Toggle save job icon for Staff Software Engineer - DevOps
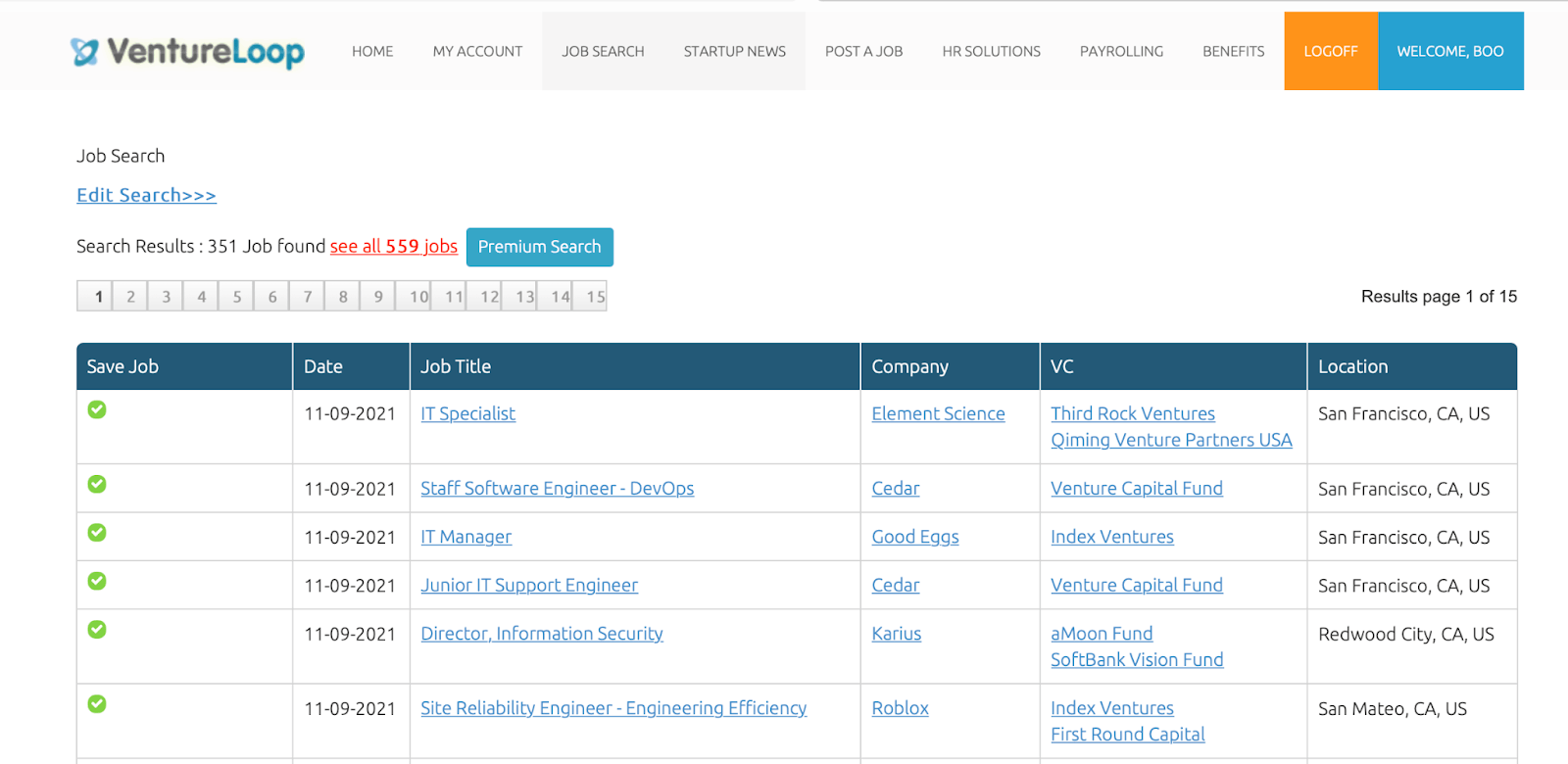The width and height of the screenshot is (1568, 764). pos(97,484)
